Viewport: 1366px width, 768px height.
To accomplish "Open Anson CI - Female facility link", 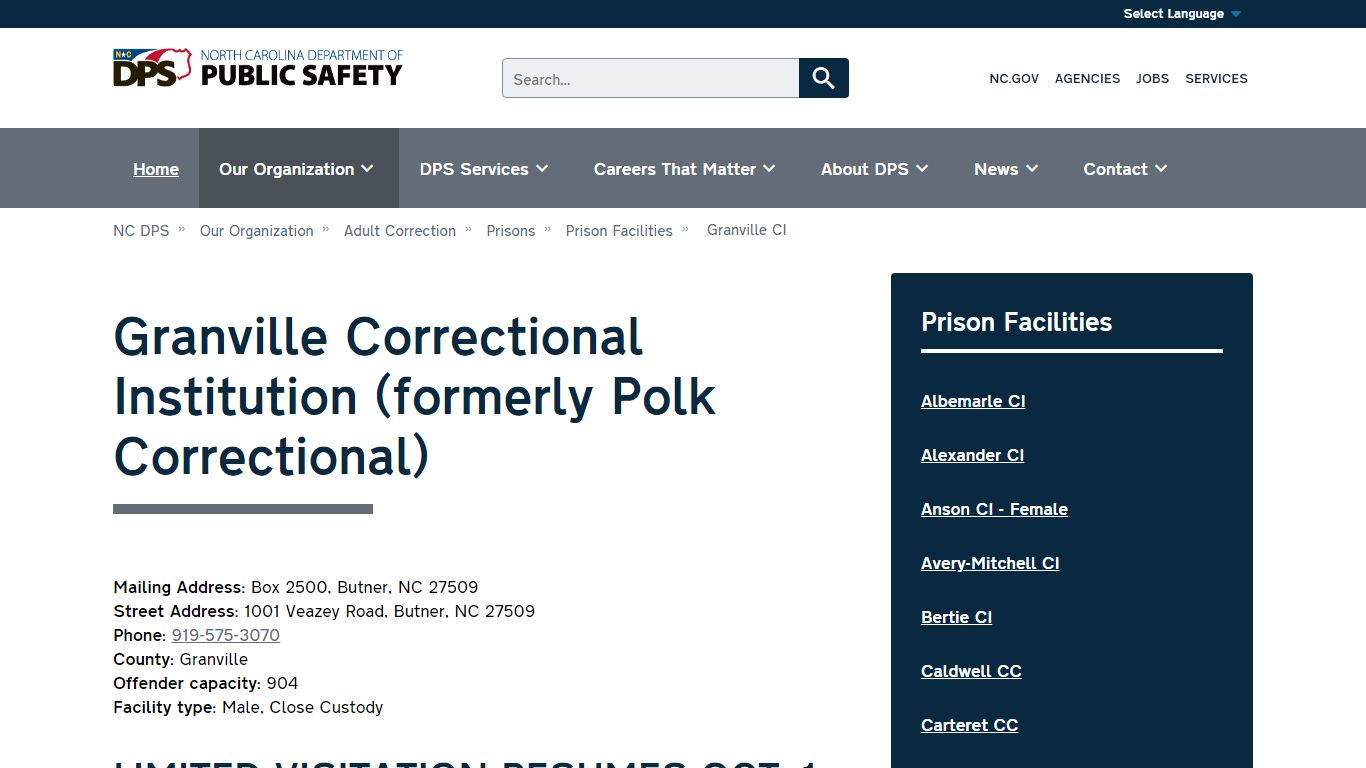I will pyautogui.click(x=994, y=509).
